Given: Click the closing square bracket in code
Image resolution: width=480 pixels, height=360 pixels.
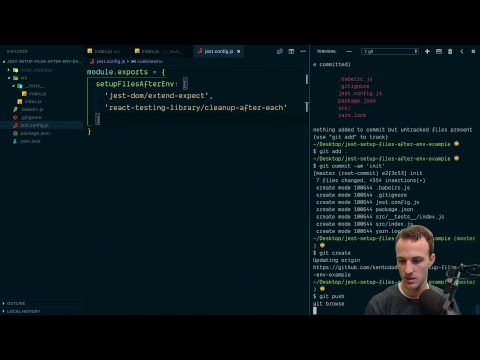Looking at the screenshot, I should (x=97, y=119).
